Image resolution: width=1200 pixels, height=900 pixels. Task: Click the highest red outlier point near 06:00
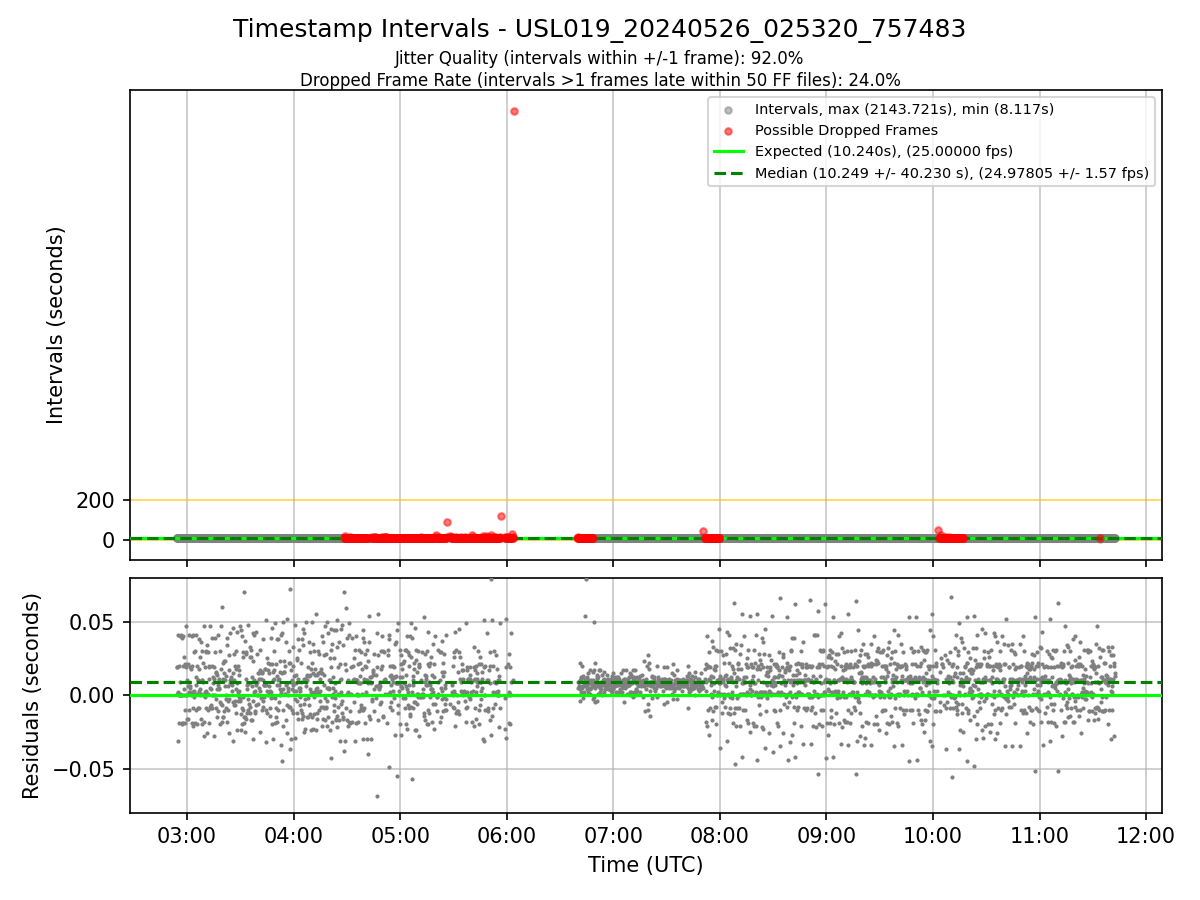click(514, 111)
